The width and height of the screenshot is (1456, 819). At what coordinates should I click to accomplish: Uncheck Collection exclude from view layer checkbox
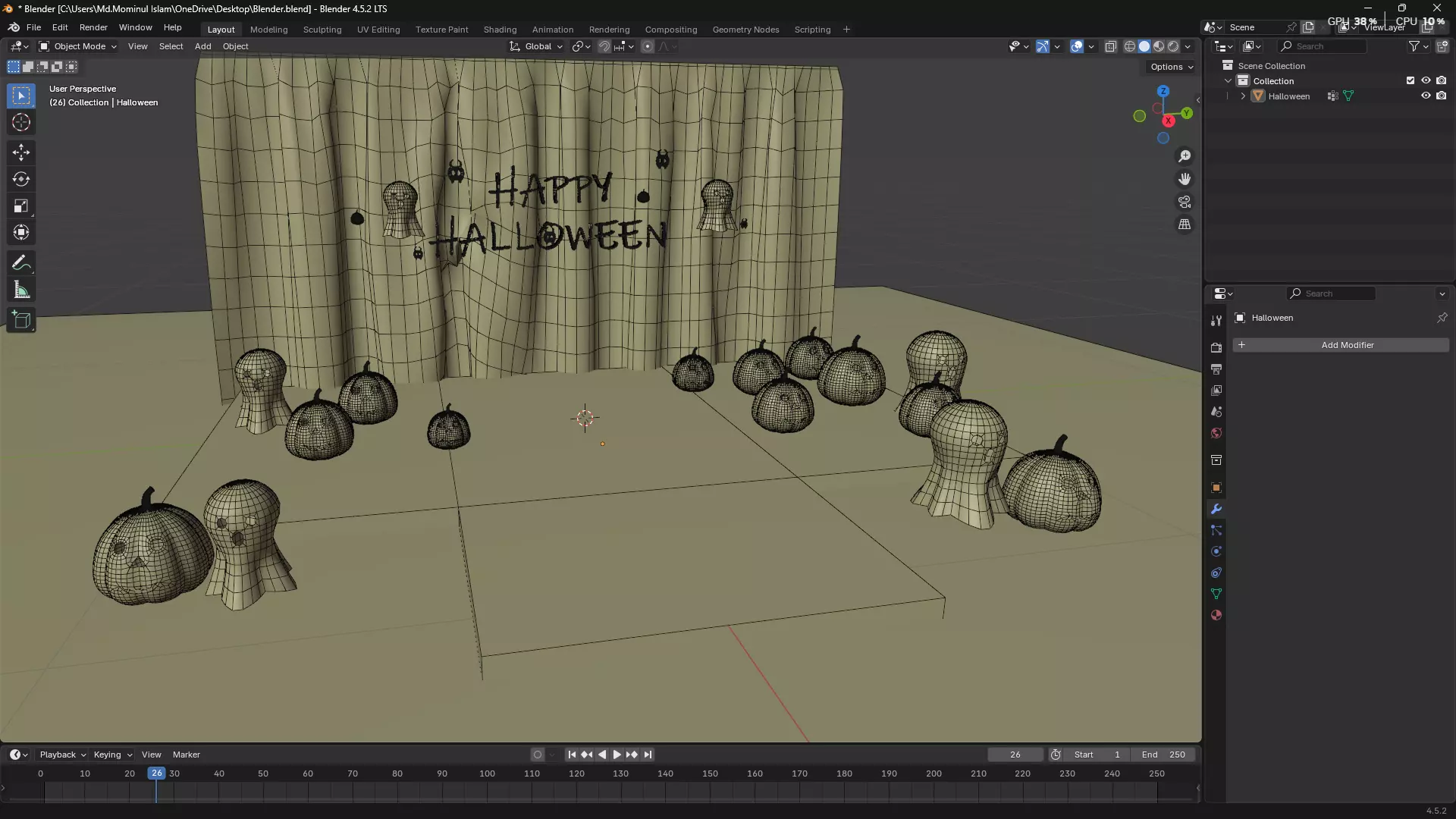1410,80
